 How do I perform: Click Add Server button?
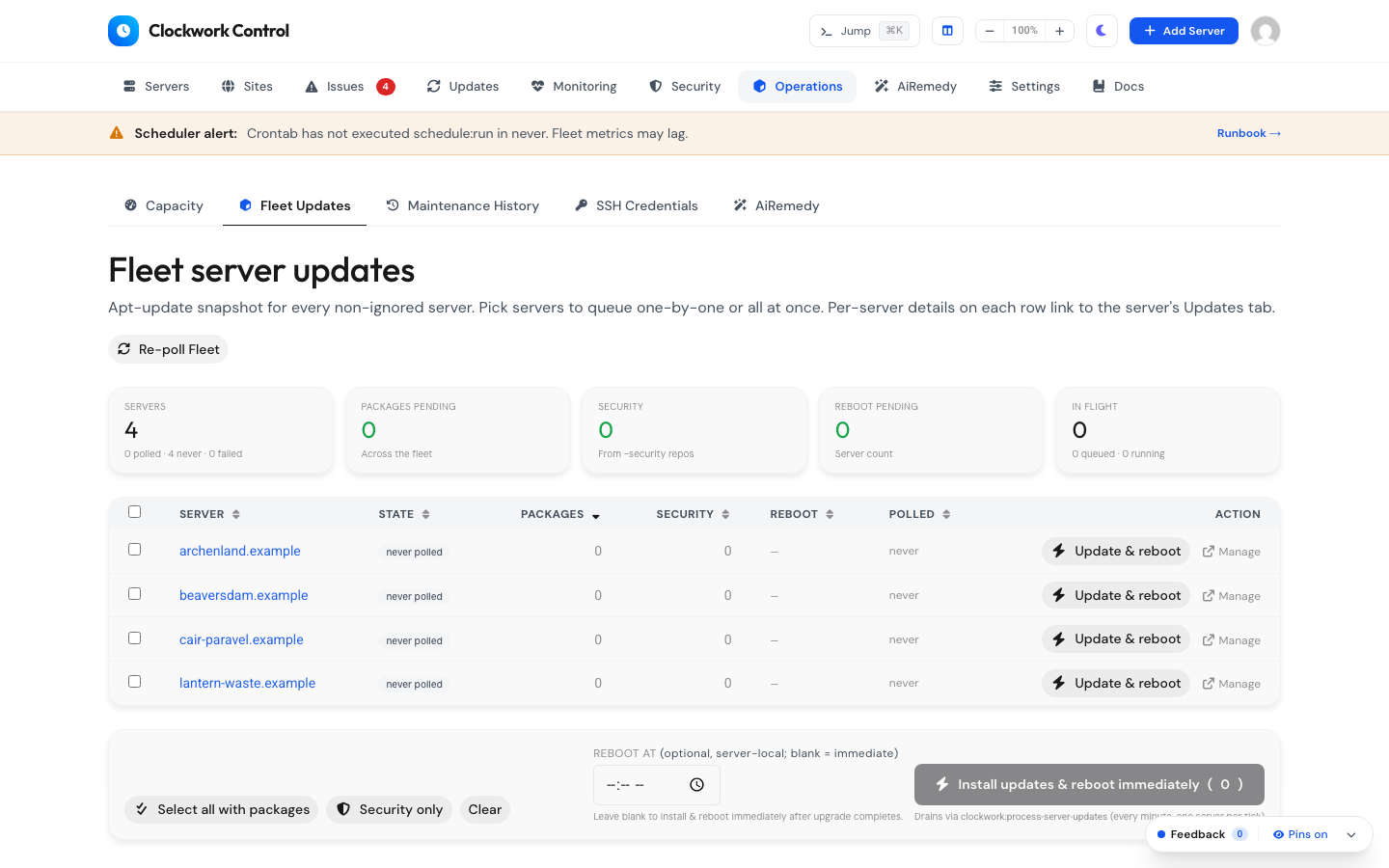pyautogui.click(x=1184, y=31)
